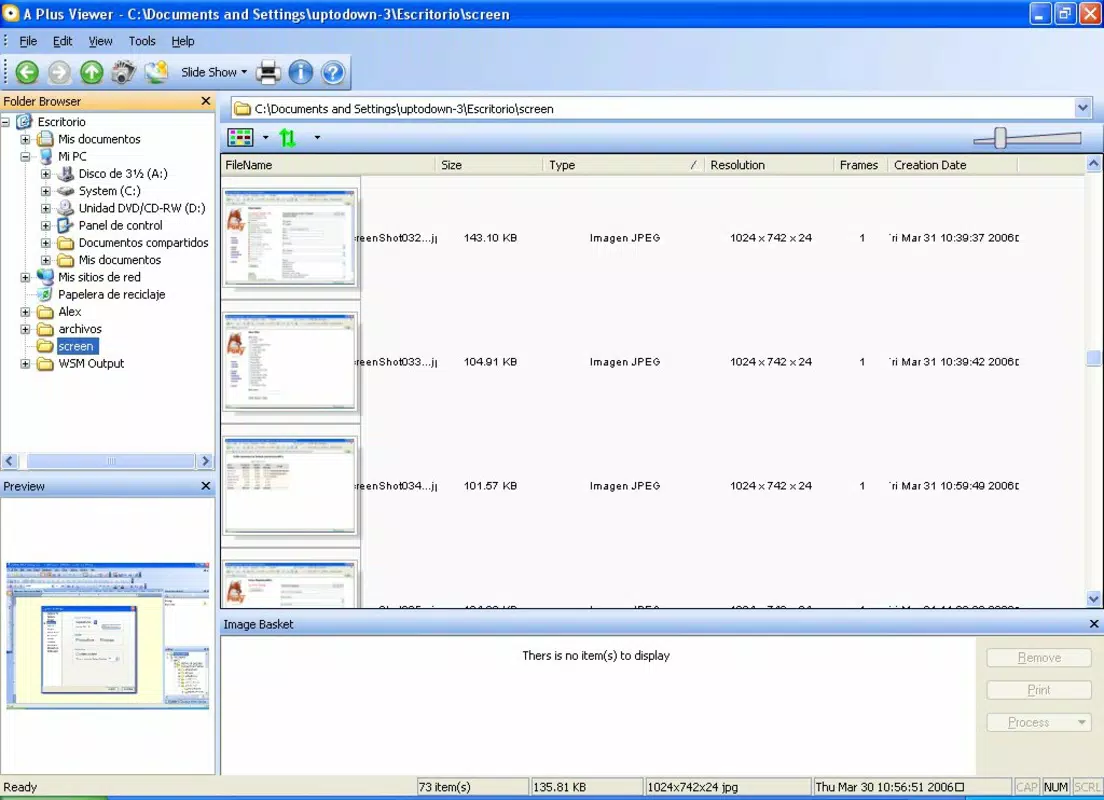This screenshot has height=800, width=1104.
Task: Select the Alex folder
Action: click(x=69, y=311)
